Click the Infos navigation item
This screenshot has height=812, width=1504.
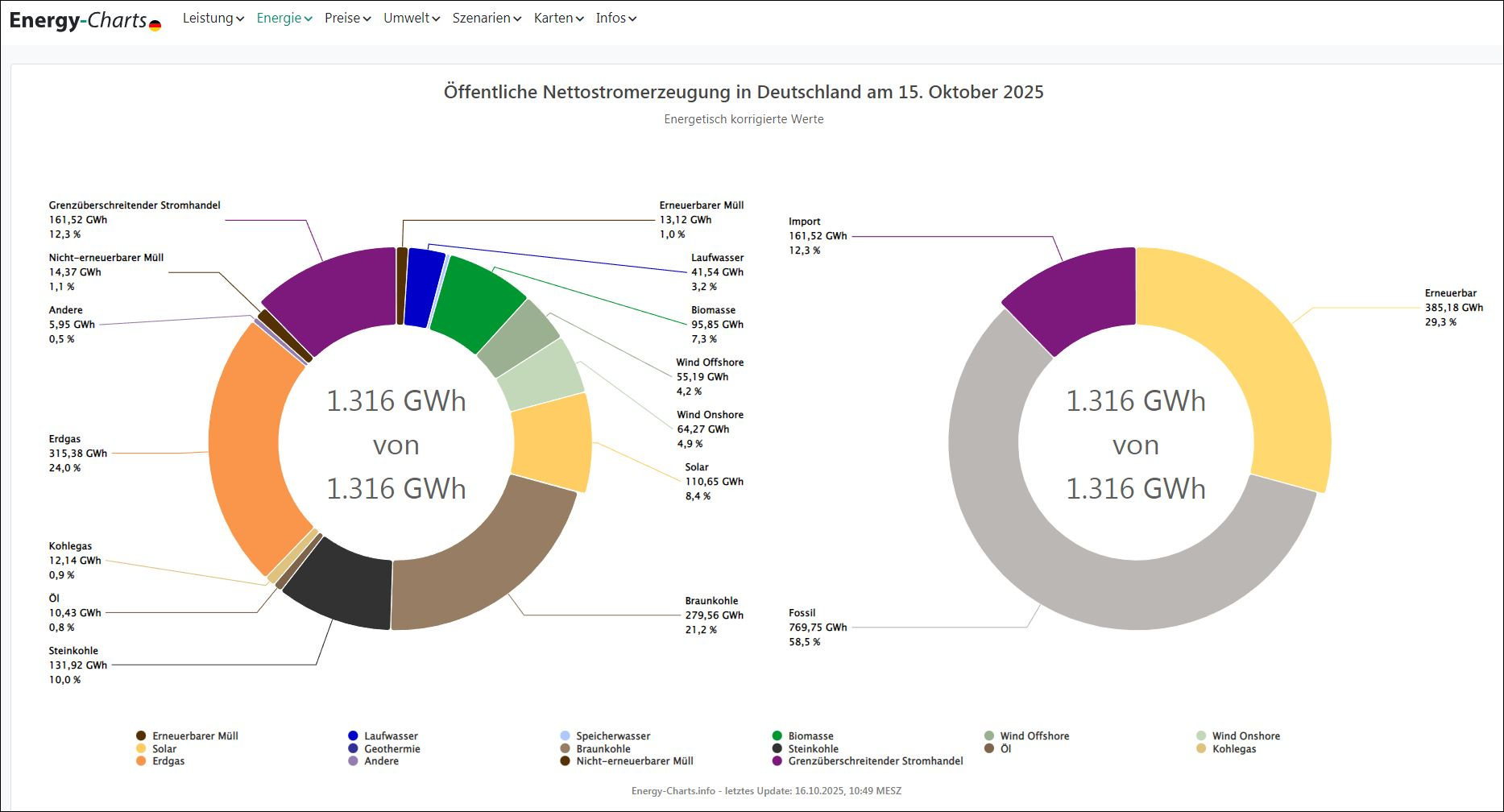(x=615, y=18)
